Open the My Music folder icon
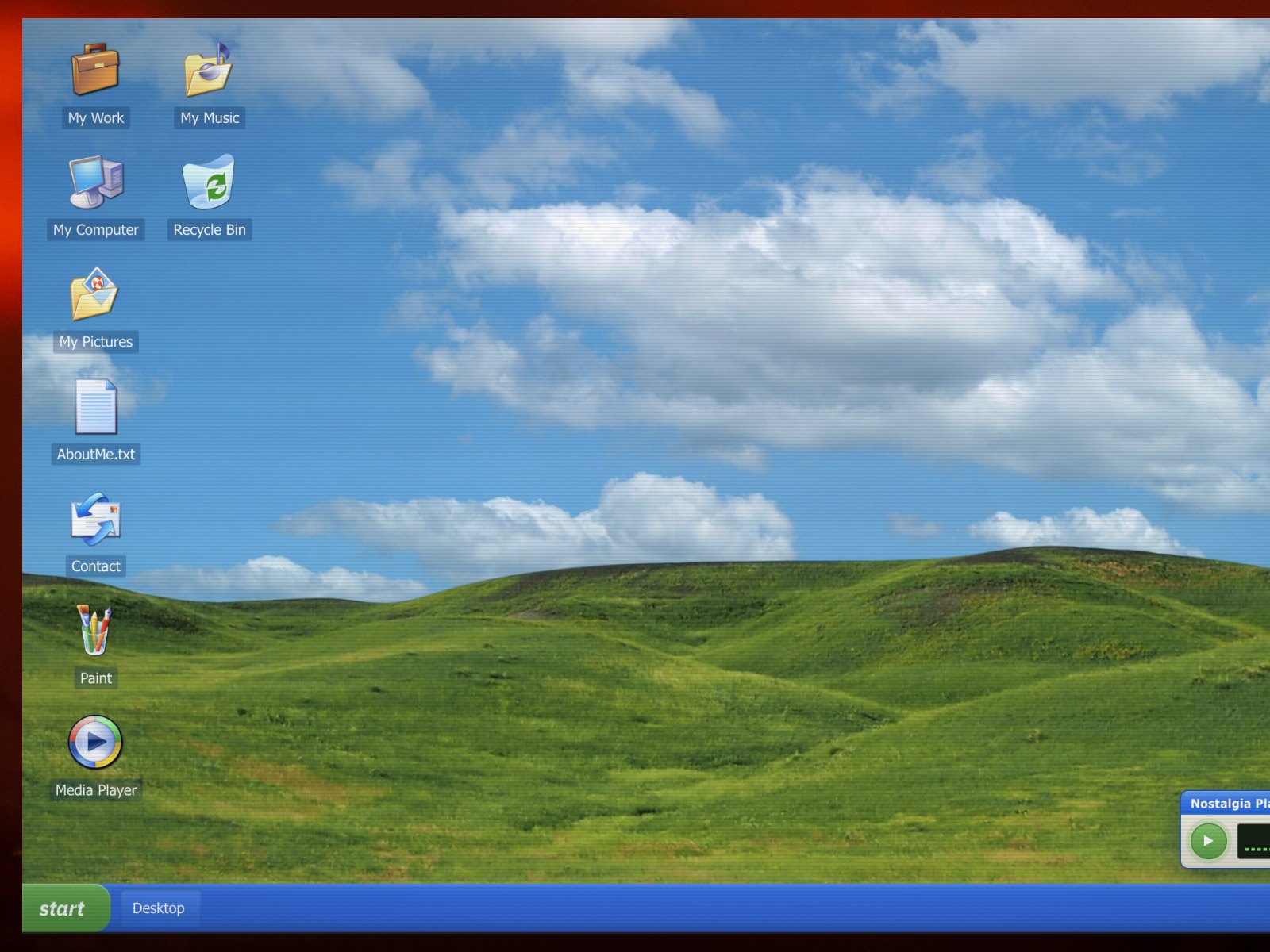Screen dimensions: 1270x952 (x=209, y=69)
